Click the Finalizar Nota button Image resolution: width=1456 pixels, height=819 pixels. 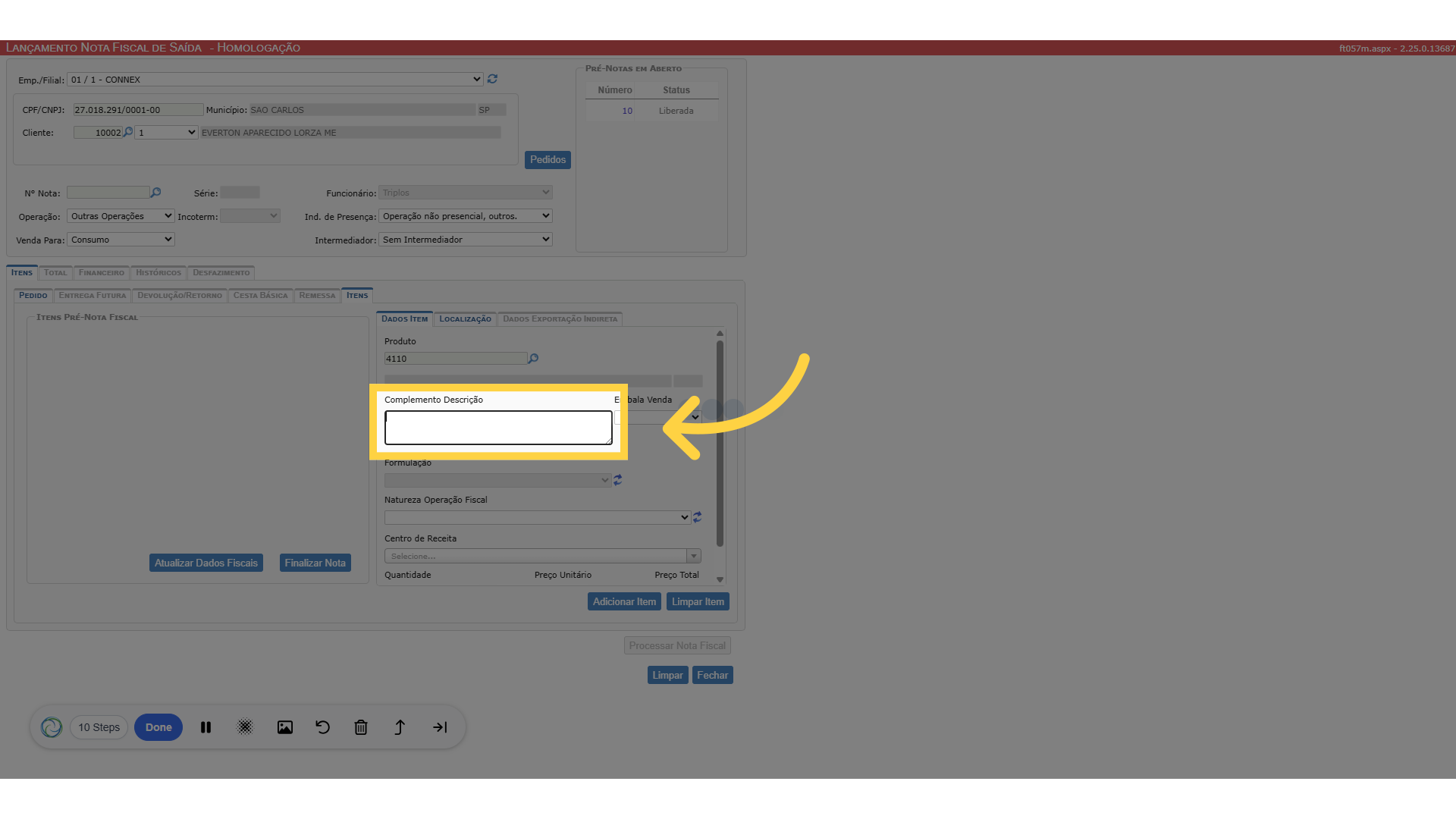(315, 563)
